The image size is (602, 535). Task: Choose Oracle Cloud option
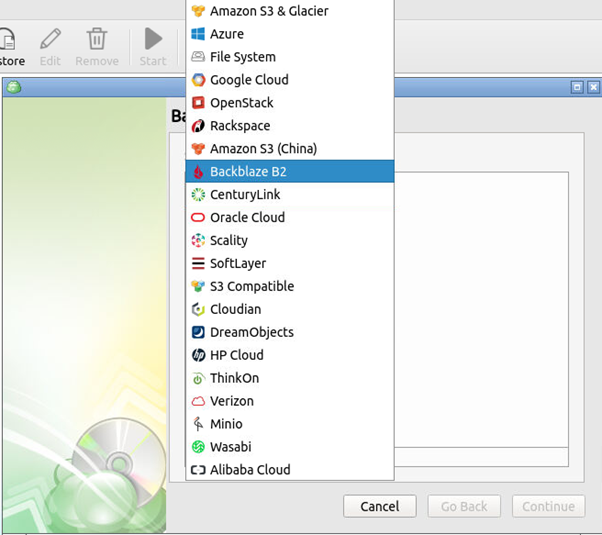tap(290, 217)
